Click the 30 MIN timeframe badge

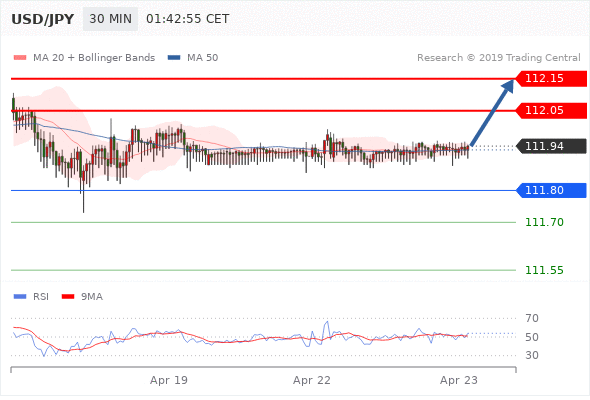[110, 19]
